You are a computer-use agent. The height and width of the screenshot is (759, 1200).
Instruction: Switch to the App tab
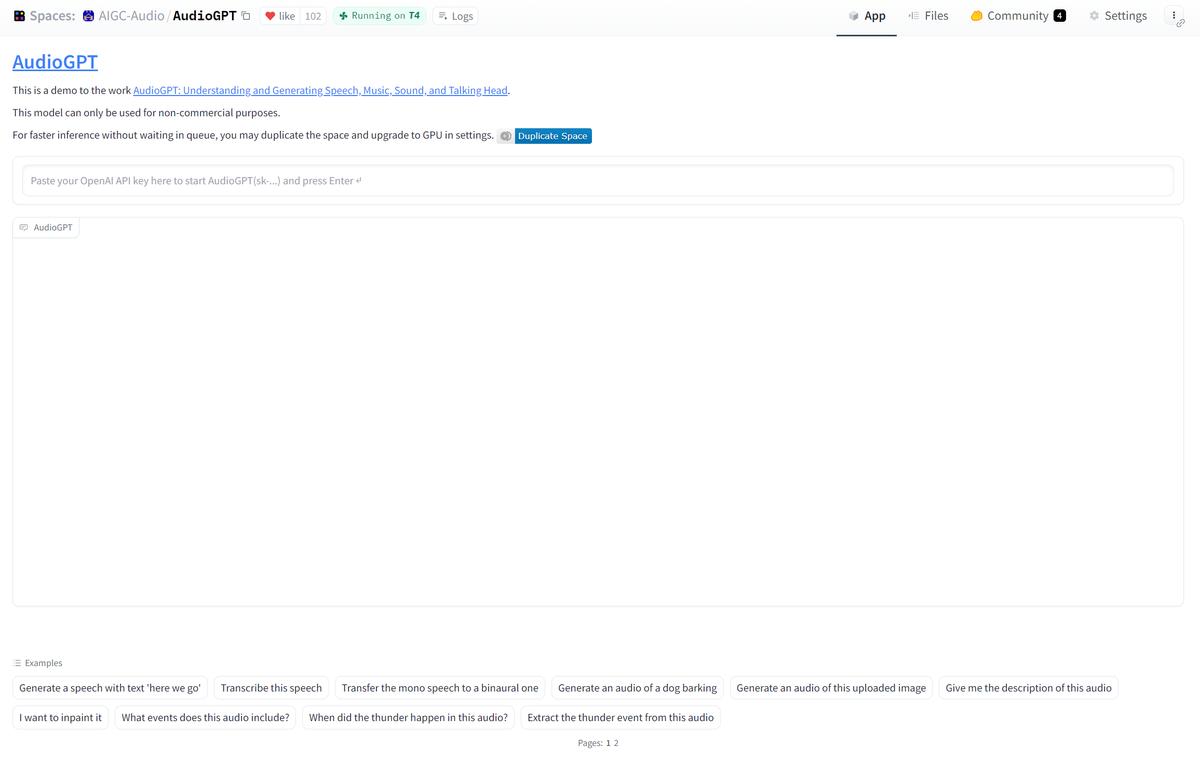coord(866,16)
